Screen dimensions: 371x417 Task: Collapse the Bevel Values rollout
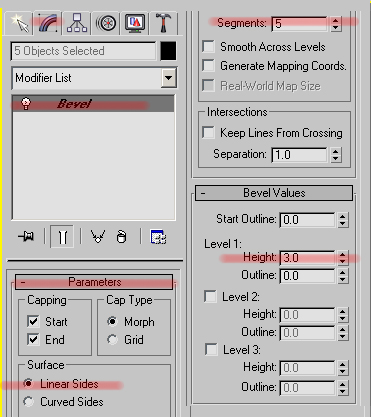coord(274,193)
